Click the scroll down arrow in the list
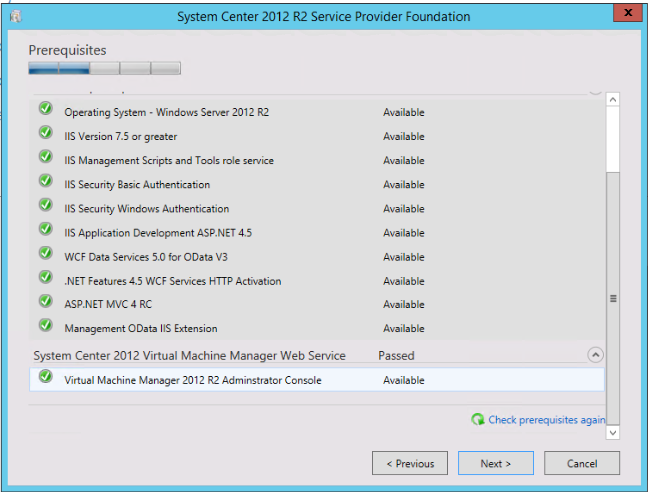The image size is (648, 492). (613, 432)
